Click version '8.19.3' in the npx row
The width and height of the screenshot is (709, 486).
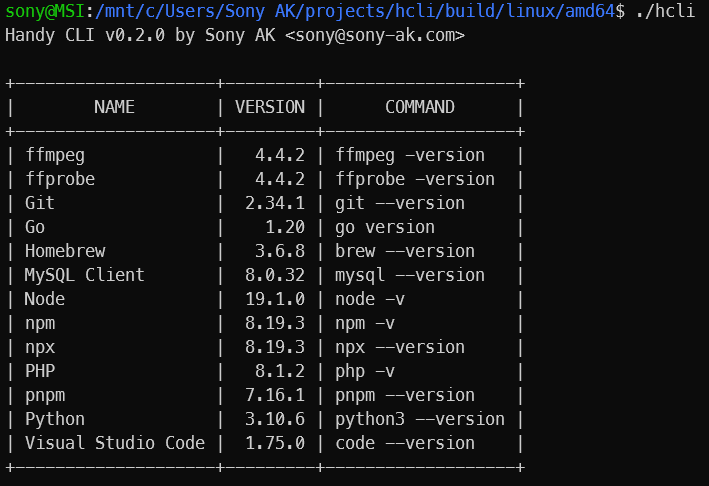click(x=275, y=347)
